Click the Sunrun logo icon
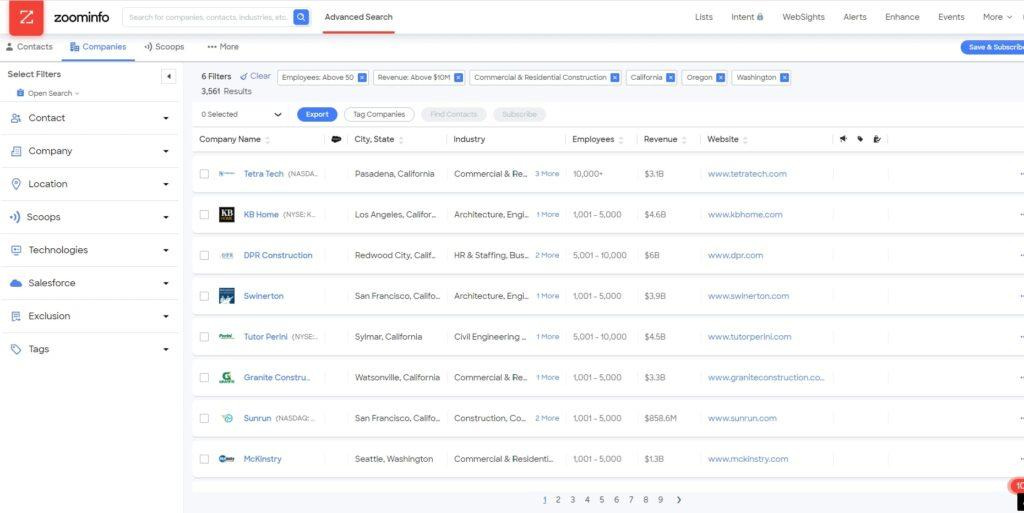 coord(227,418)
